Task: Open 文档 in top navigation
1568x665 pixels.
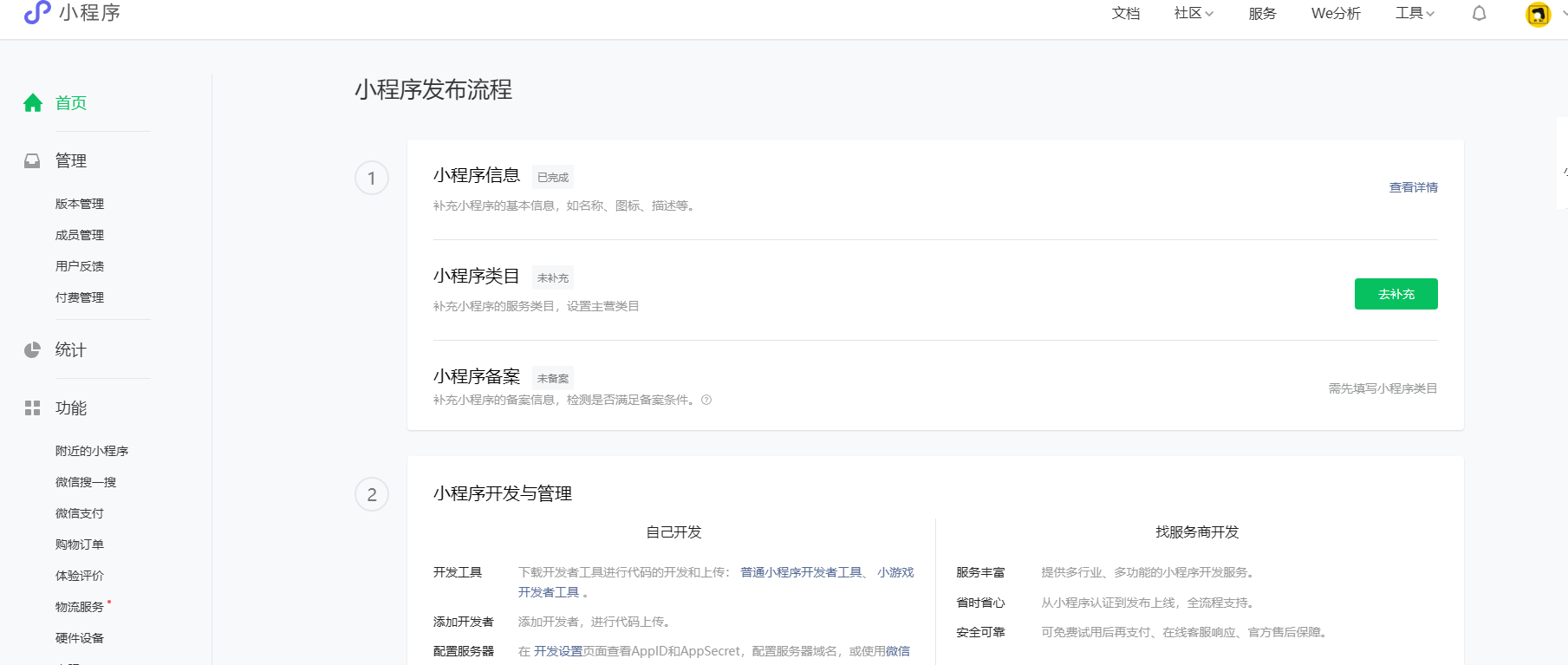Action: click(x=1126, y=13)
